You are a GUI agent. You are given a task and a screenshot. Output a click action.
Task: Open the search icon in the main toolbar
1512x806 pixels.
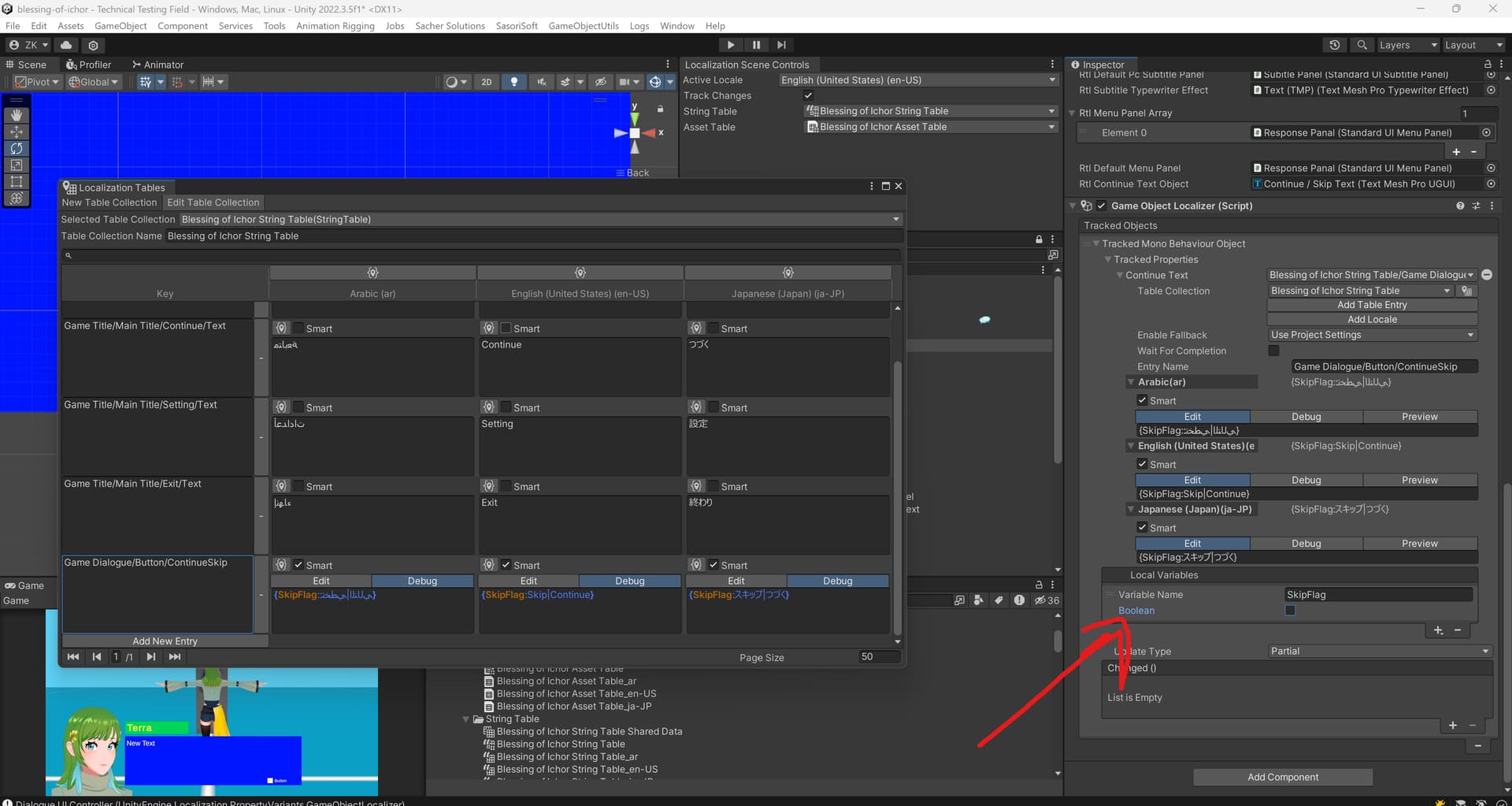[1362, 45]
